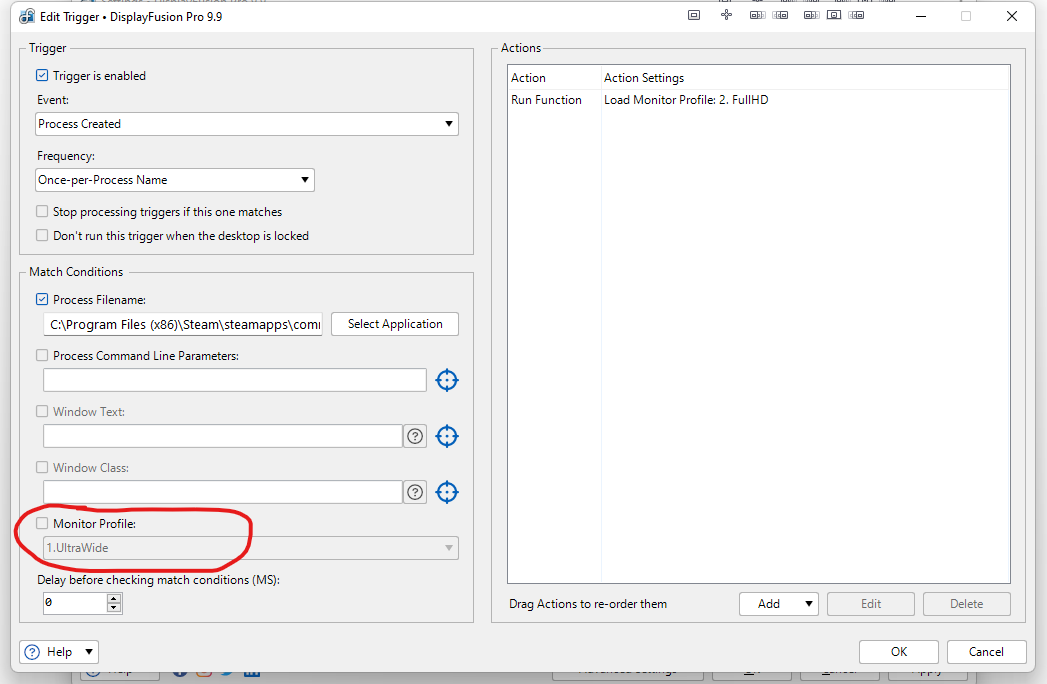The image size is (1047, 684).
Task: Click the crosshair target icon for Window Text
Action: point(447,436)
